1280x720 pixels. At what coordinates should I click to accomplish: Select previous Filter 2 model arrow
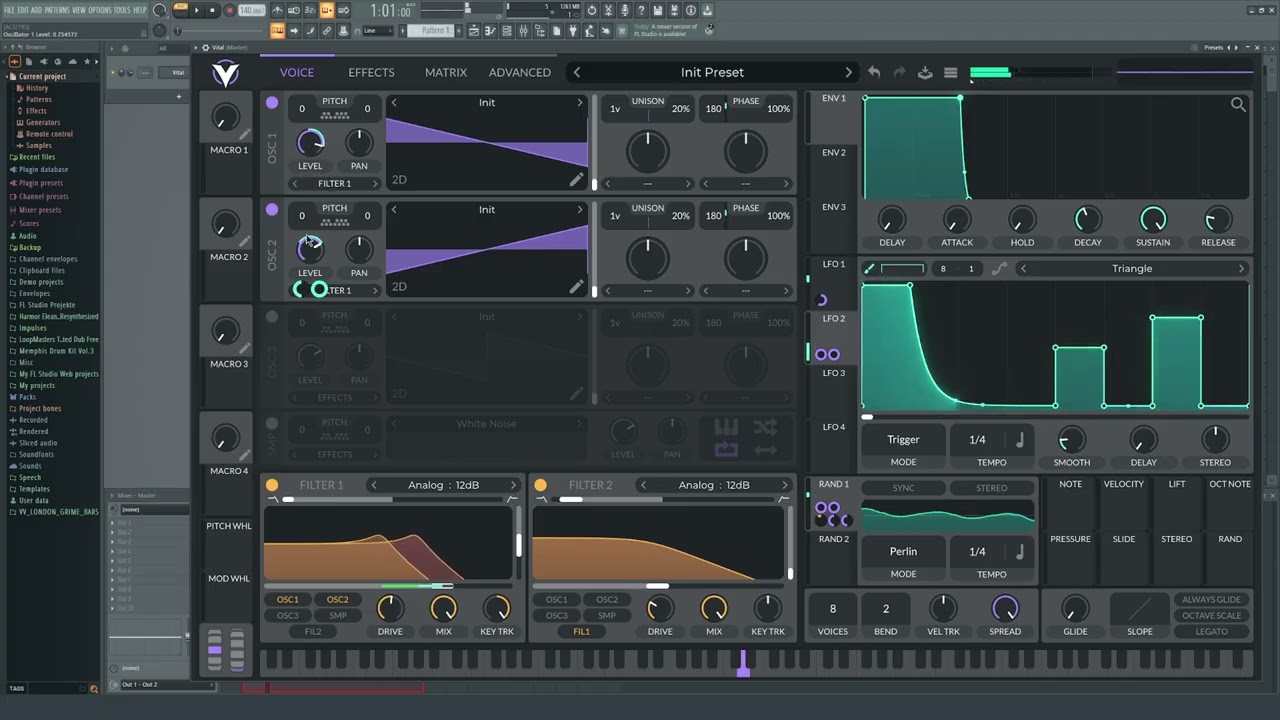(643, 485)
